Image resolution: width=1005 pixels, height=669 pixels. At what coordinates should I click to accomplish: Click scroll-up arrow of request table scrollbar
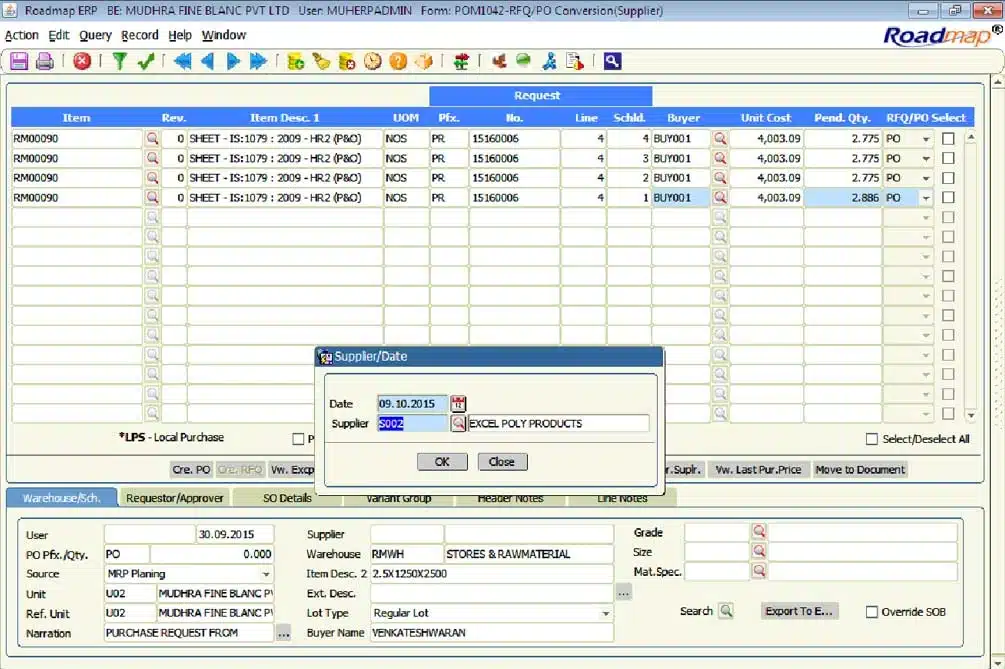pos(971,137)
